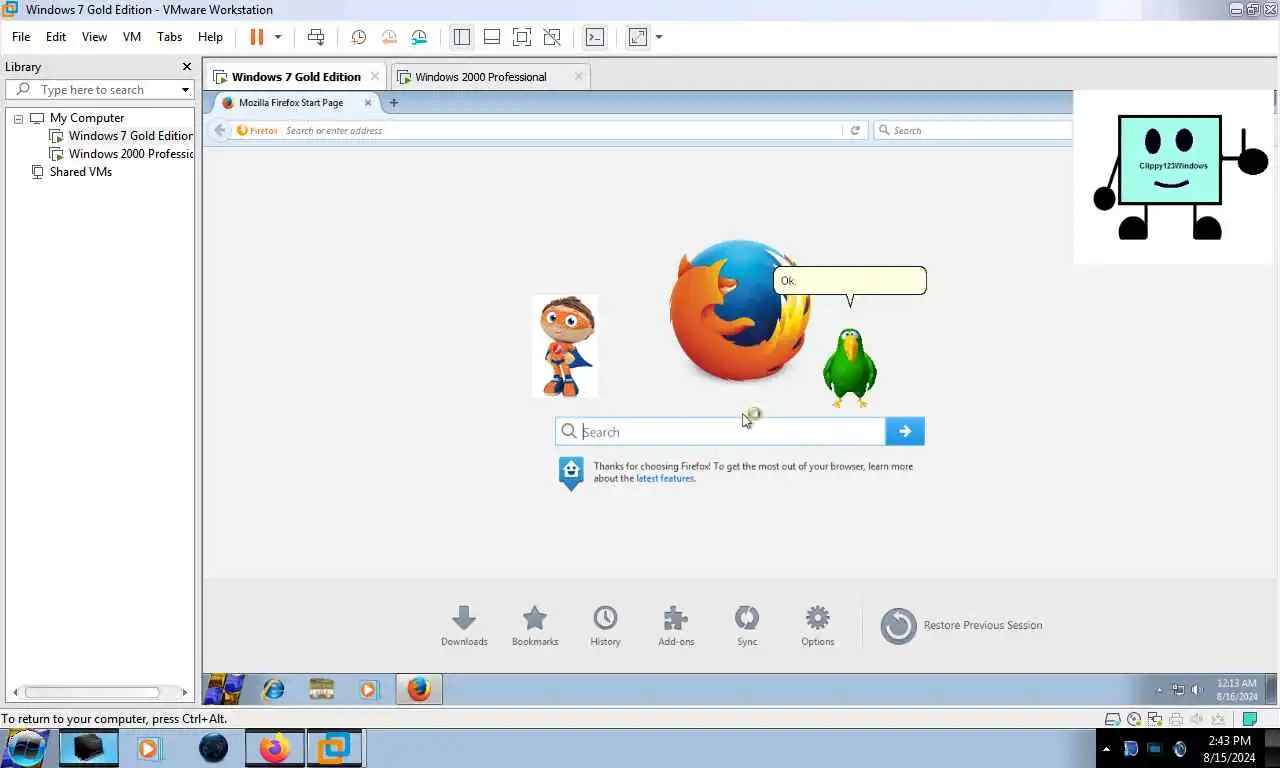Viewport: 1280px width, 768px height.
Task: Show hidden icons in host system tray
Action: point(1106,748)
